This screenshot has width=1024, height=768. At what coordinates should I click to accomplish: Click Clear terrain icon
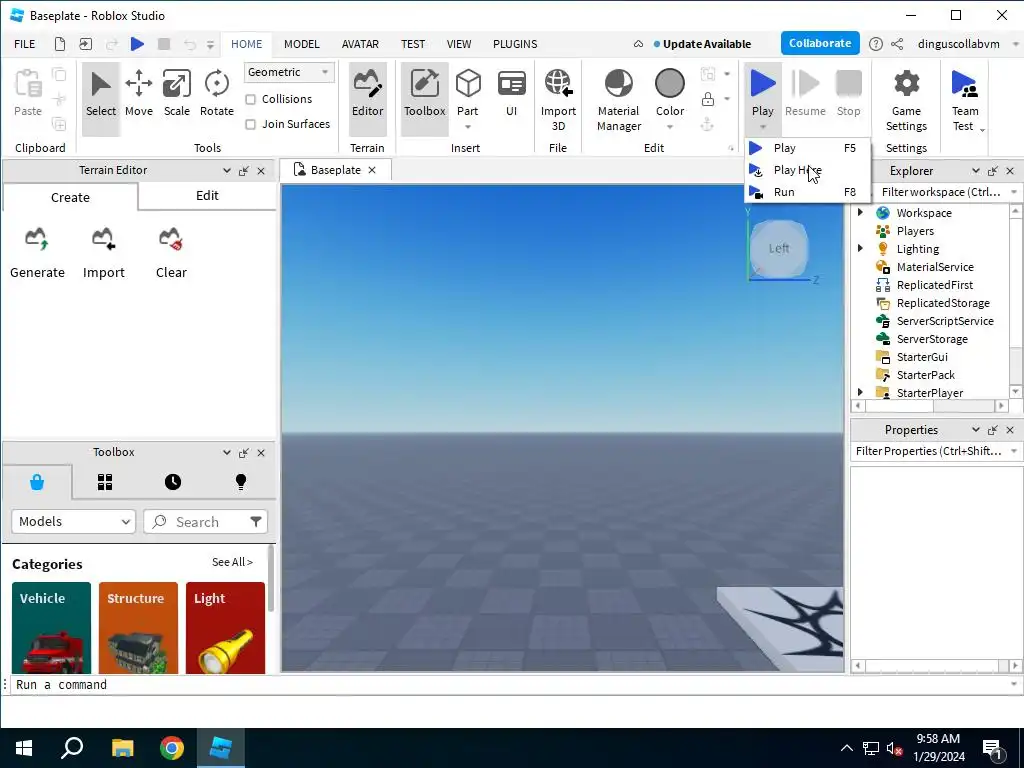(x=171, y=253)
